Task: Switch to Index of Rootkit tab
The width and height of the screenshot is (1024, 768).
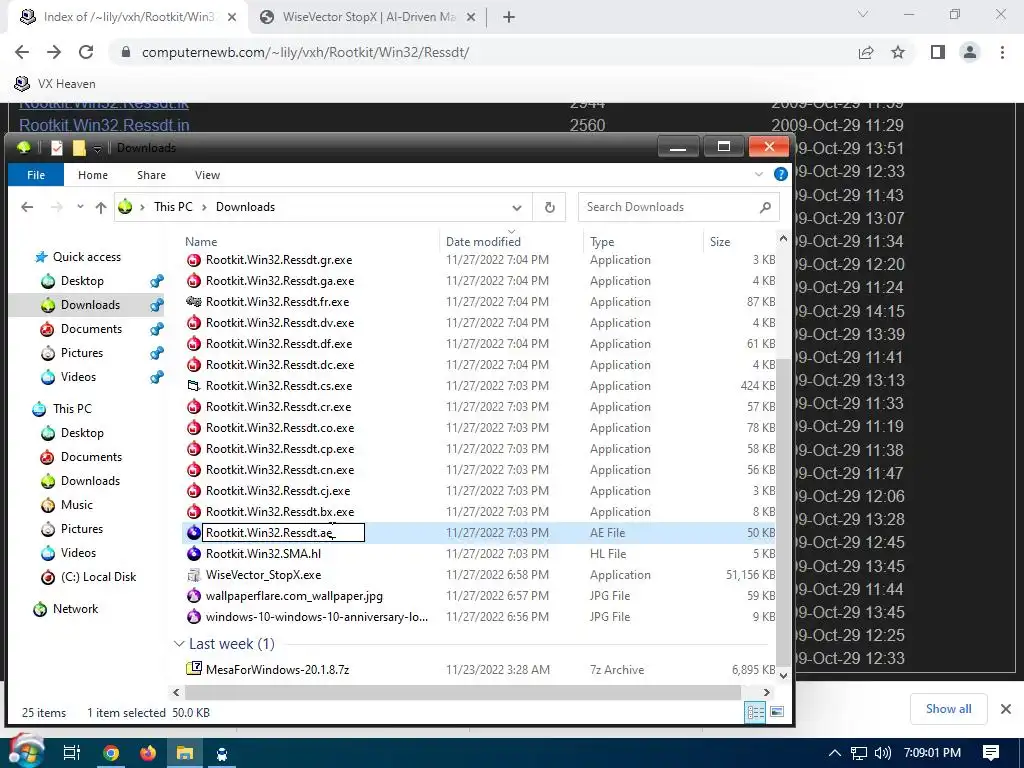Action: (x=128, y=17)
